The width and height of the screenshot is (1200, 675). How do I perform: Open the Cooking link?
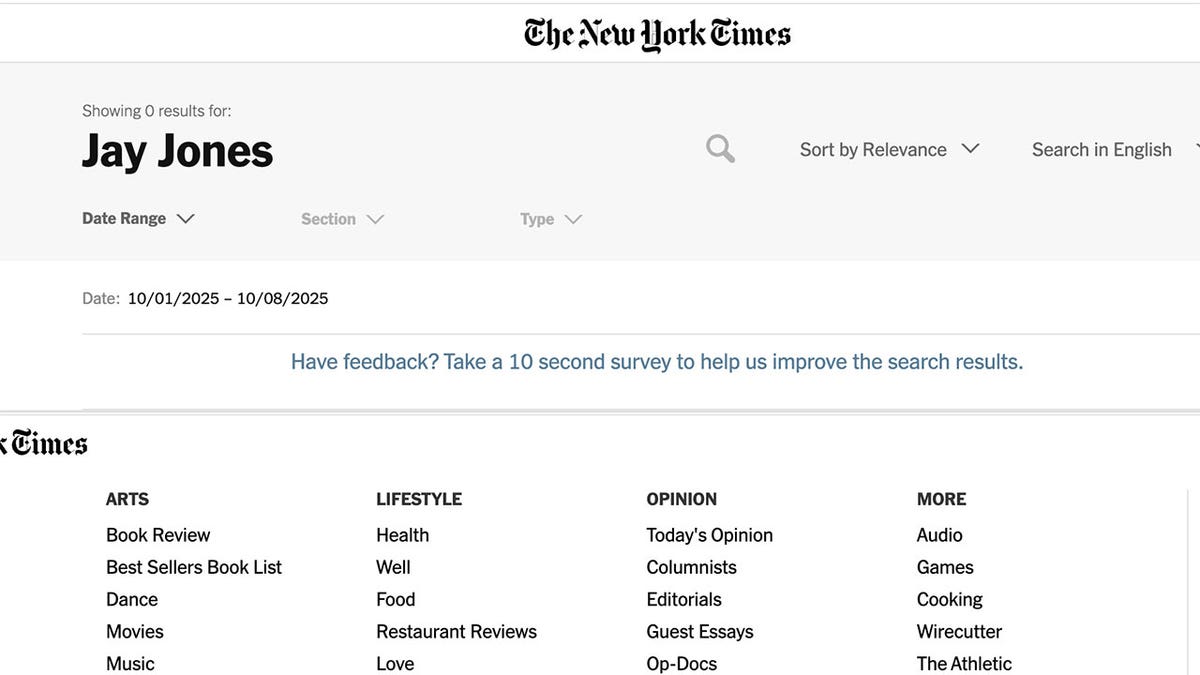pos(949,599)
